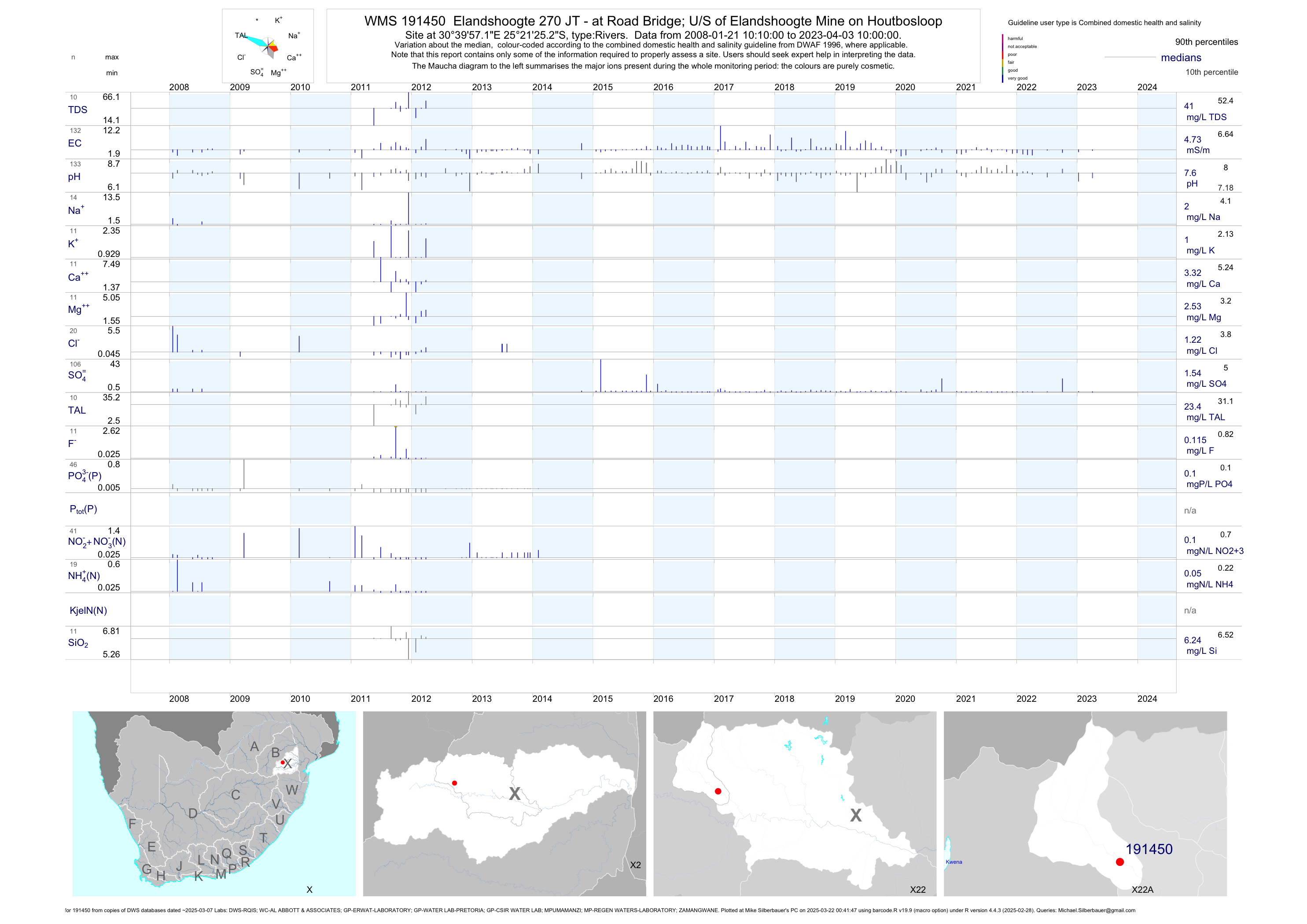Click the letter D region on country map
The height and width of the screenshot is (924, 1307).
click(x=193, y=814)
